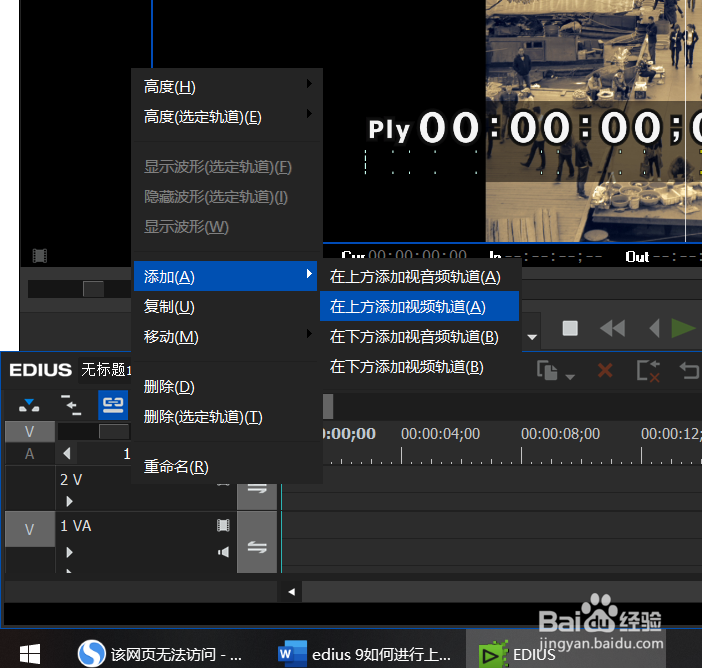The width and height of the screenshot is (702, 668).
Task: Click the paste clip icon in timeline toolbar
Action: pos(547,371)
